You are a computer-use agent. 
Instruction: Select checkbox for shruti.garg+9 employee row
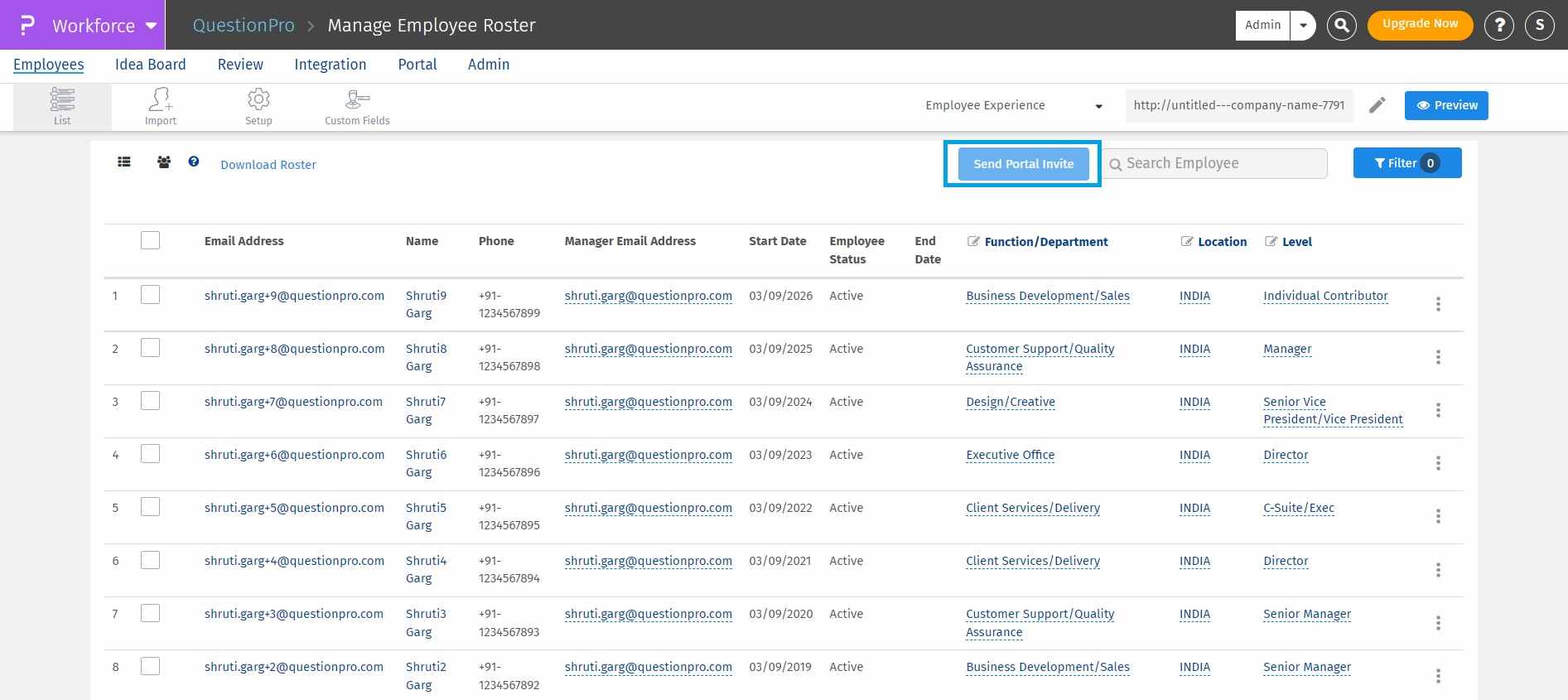(150, 295)
